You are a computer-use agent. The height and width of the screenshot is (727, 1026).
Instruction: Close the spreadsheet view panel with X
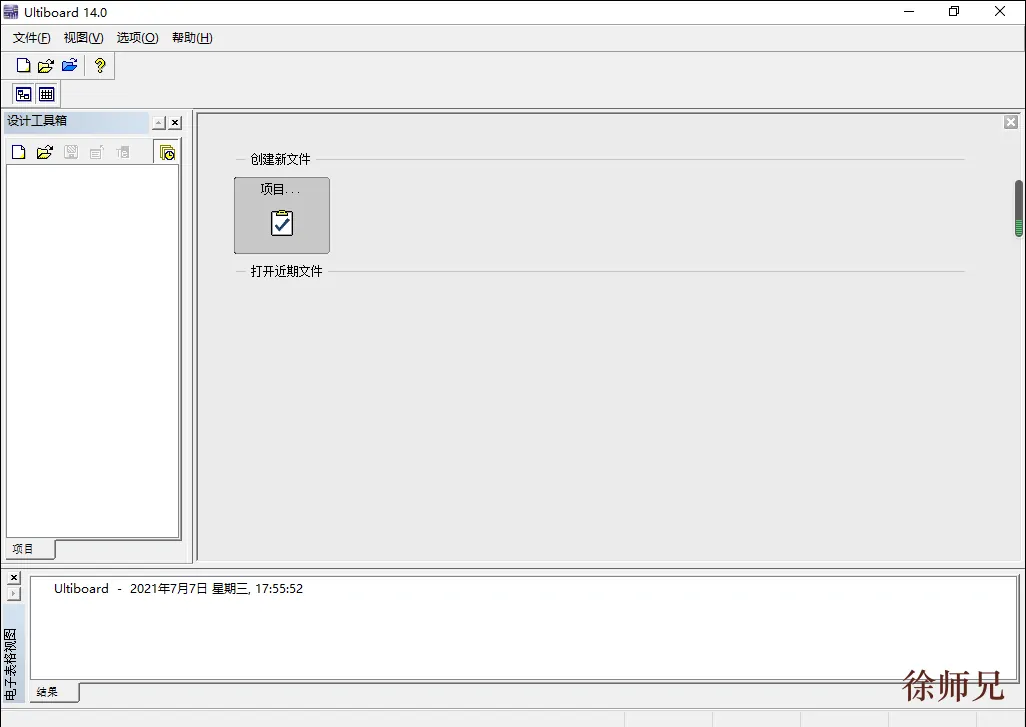(14, 577)
